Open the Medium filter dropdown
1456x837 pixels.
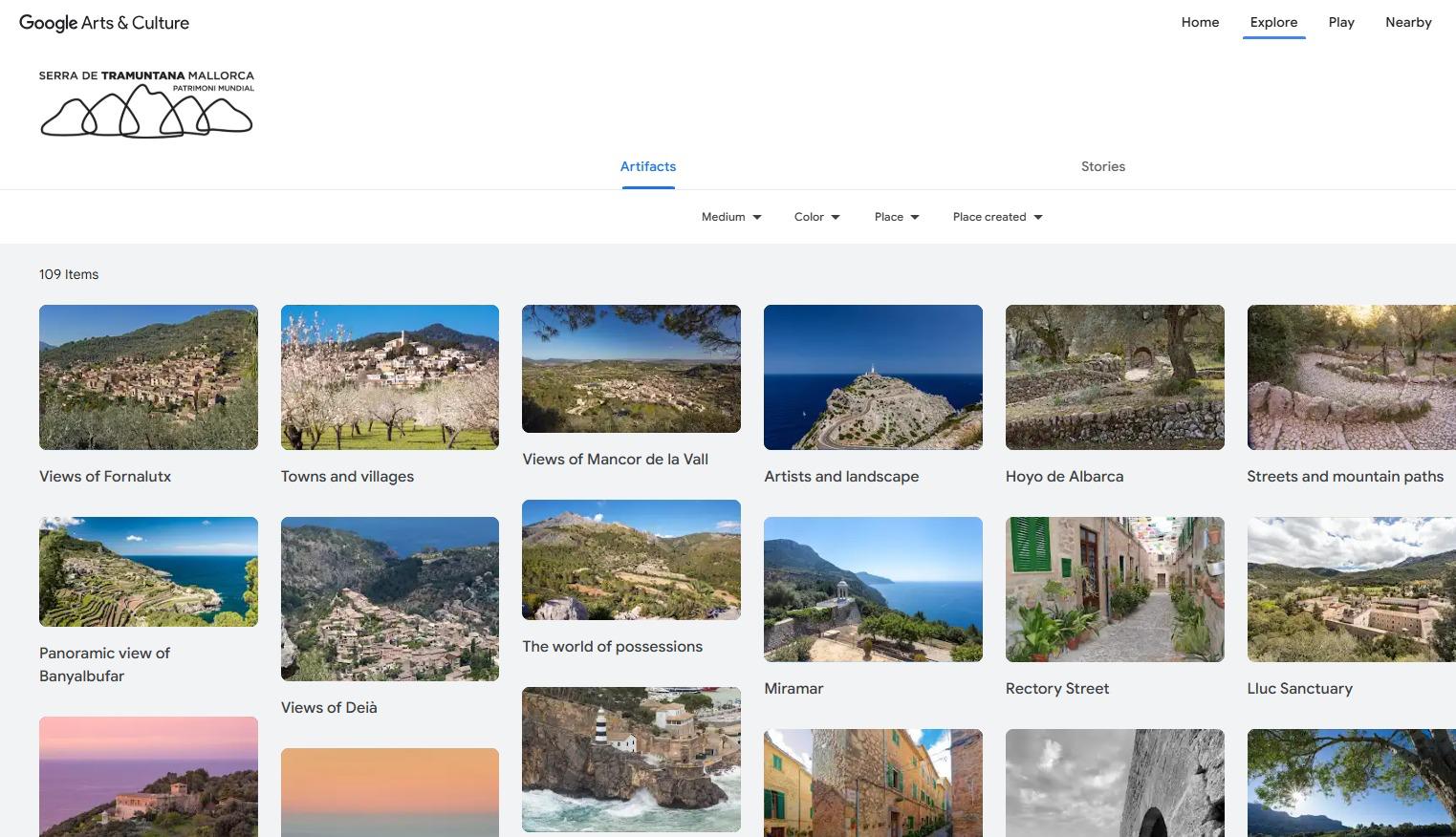(x=731, y=217)
